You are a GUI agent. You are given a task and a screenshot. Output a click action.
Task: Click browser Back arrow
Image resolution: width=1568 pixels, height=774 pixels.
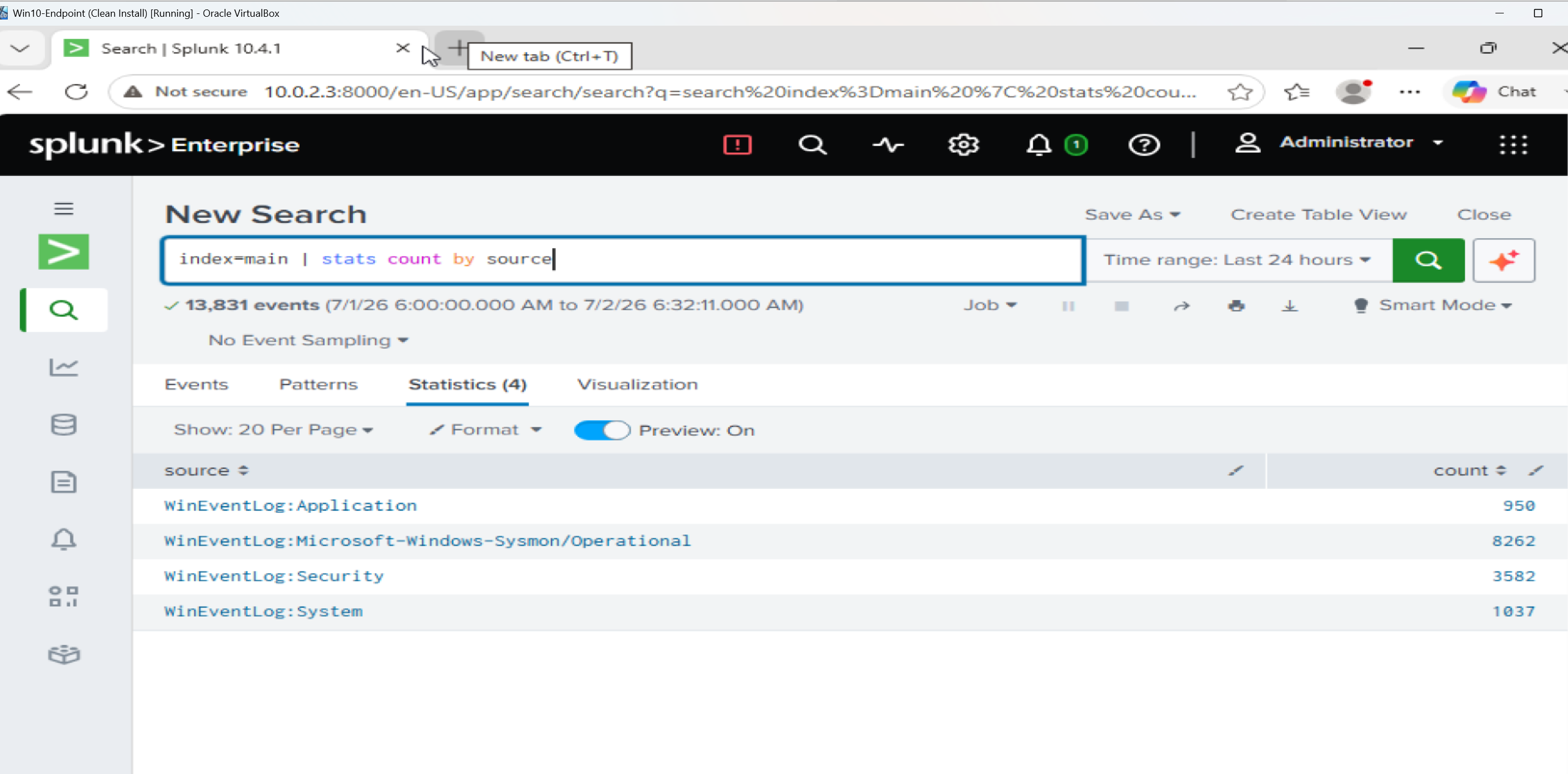pos(20,92)
